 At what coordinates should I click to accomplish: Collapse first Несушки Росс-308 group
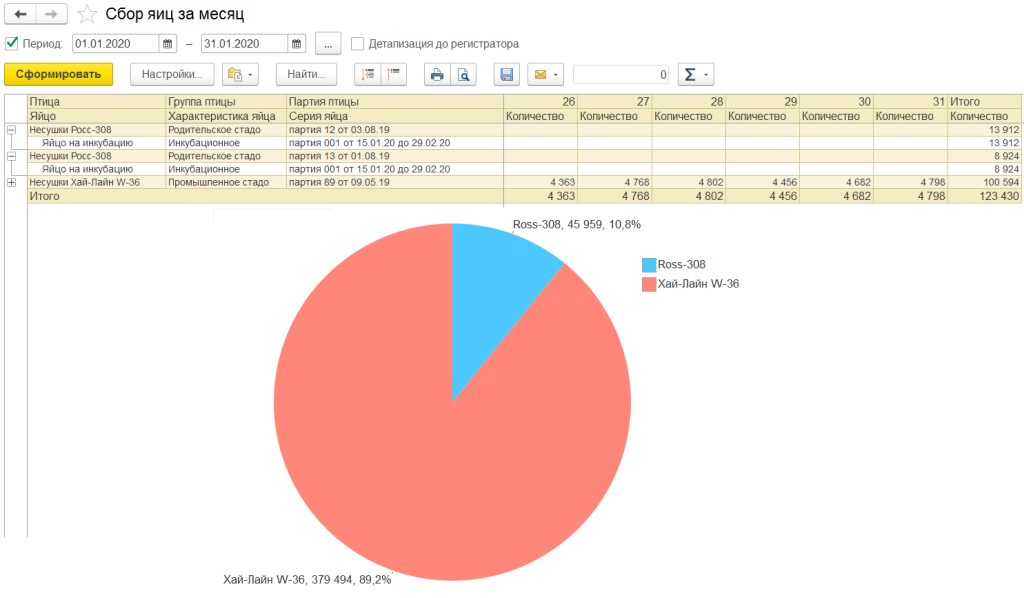11,130
